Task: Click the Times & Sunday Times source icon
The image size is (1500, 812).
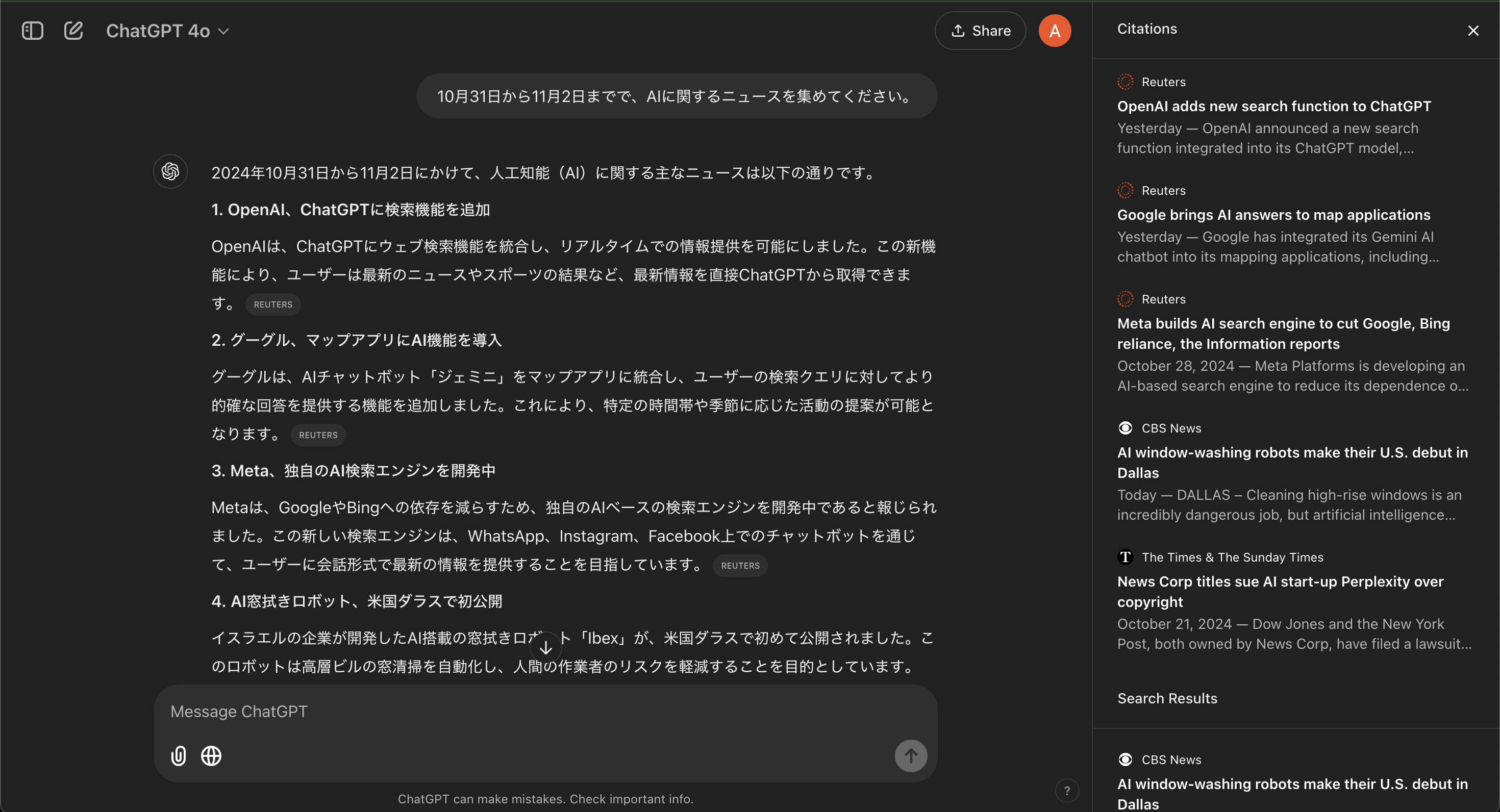Action: coord(1125,556)
